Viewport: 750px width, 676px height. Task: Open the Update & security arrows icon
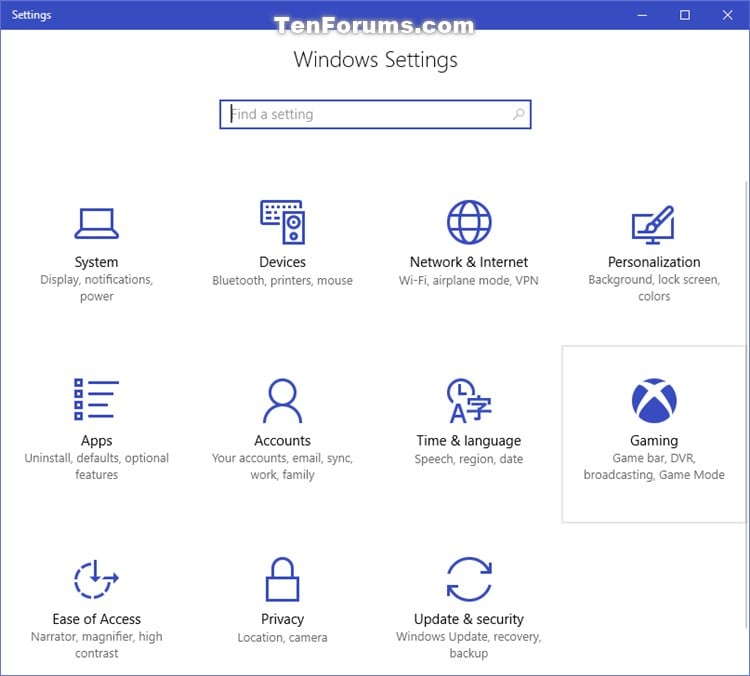point(469,579)
